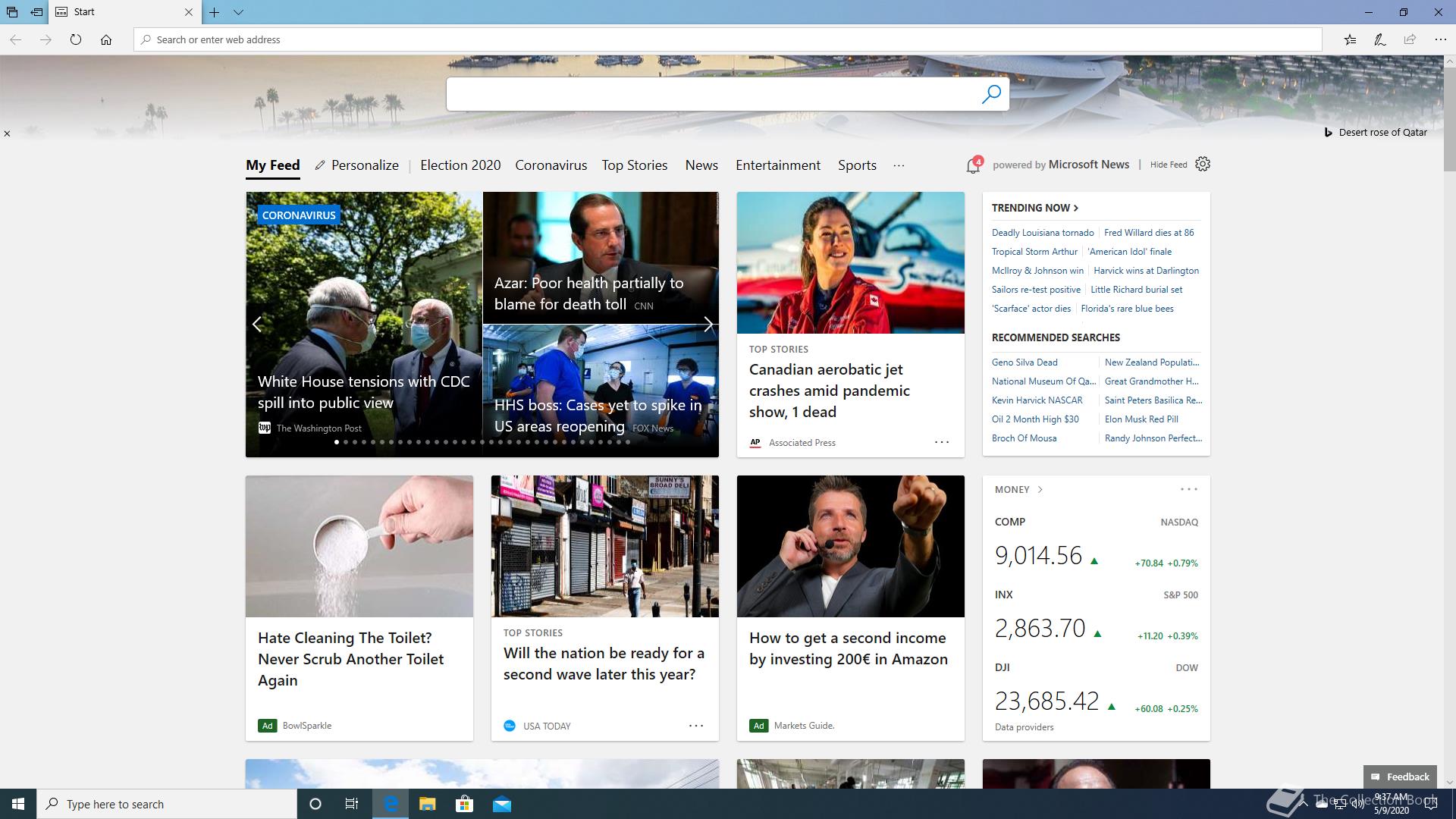The width and height of the screenshot is (1456, 819).
Task: Click the taskbar search box
Action: tap(167, 804)
